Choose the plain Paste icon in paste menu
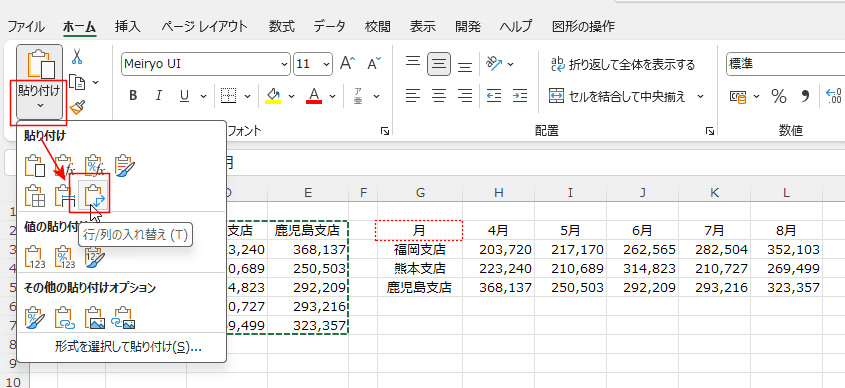The height and width of the screenshot is (388, 845). pyautogui.click(x=35, y=165)
